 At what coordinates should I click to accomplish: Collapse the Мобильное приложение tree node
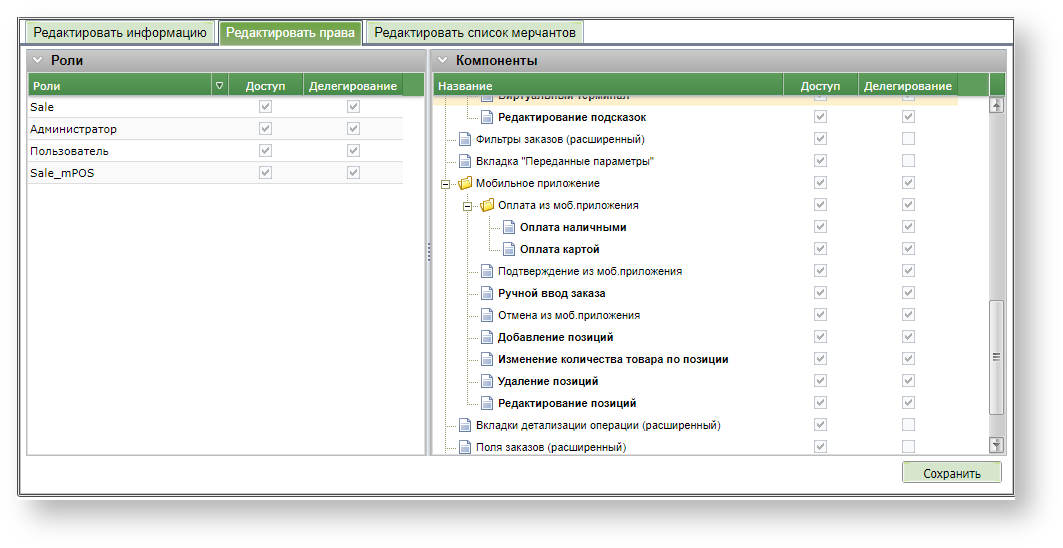click(444, 184)
